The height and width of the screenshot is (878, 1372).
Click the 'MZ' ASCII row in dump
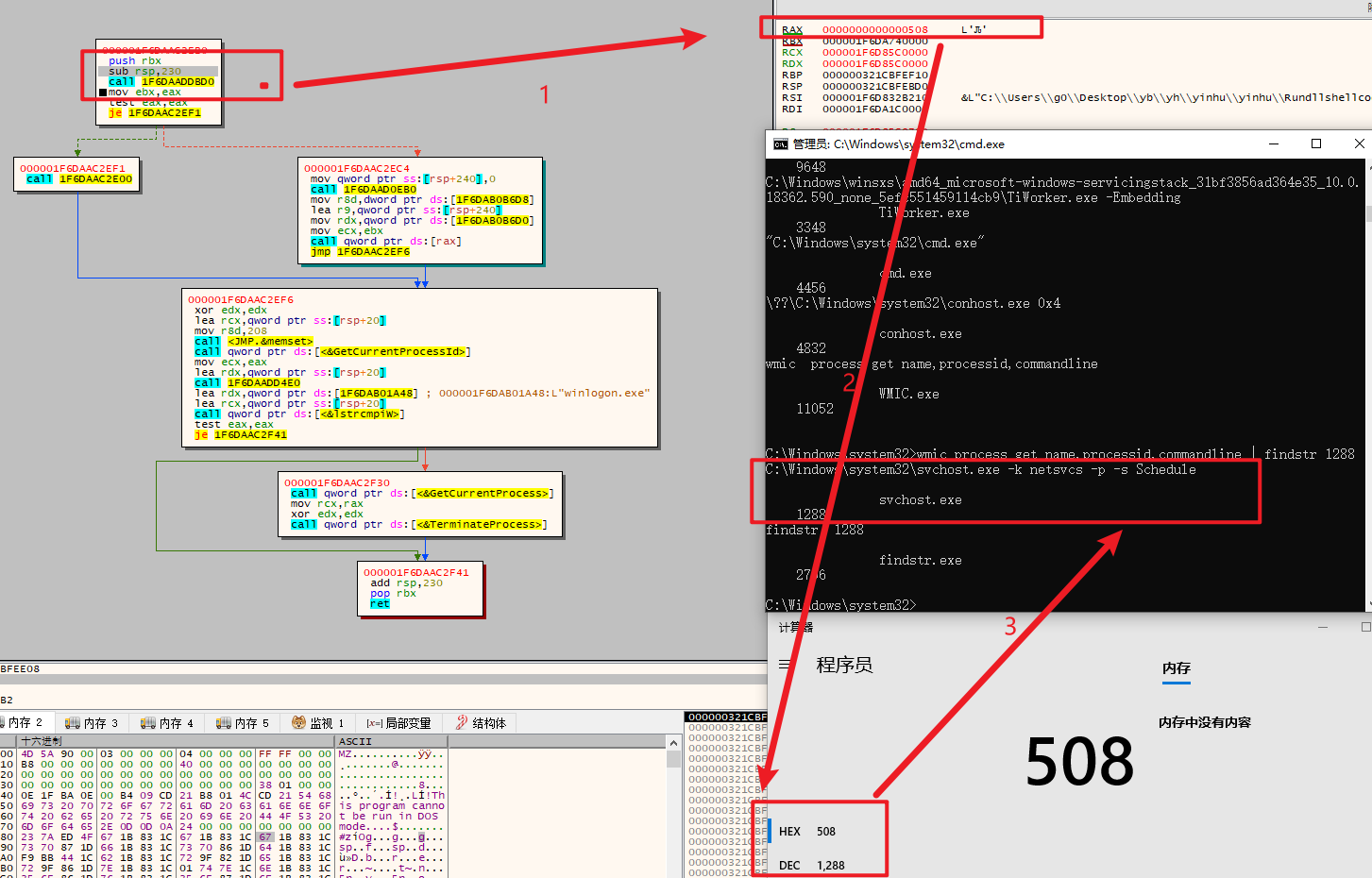(391, 754)
